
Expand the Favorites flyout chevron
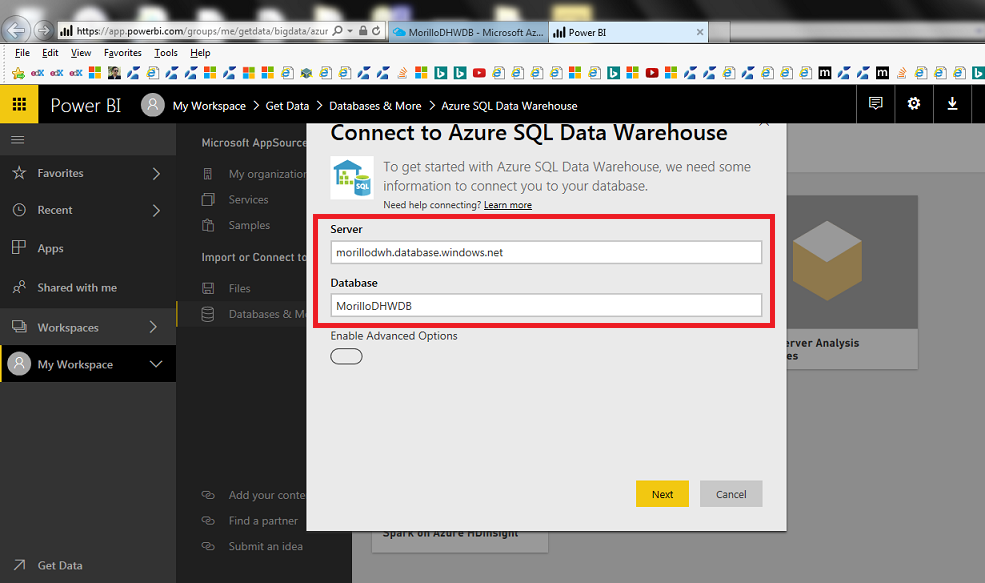(156, 173)
